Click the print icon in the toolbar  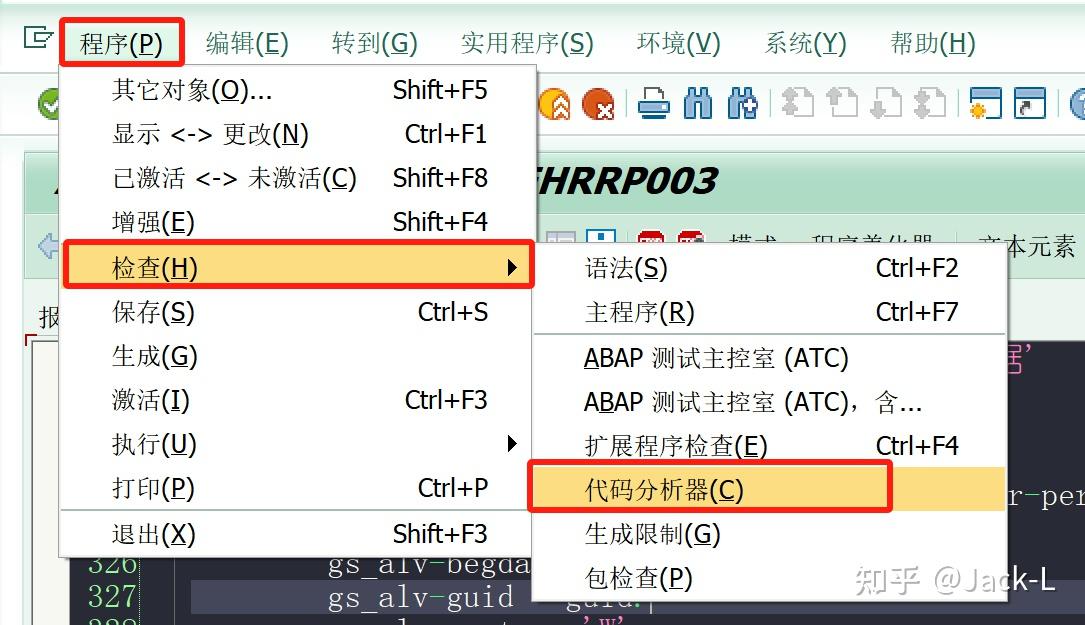click(x=653, y=104)
